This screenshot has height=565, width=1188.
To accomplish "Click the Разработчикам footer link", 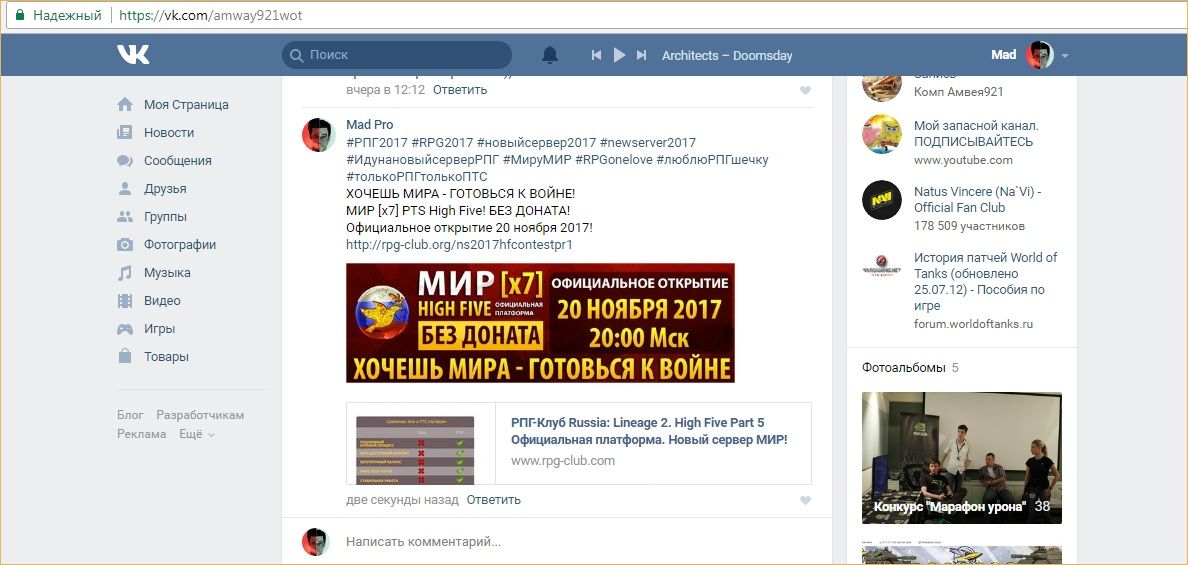I will click(x=200, y=415).
